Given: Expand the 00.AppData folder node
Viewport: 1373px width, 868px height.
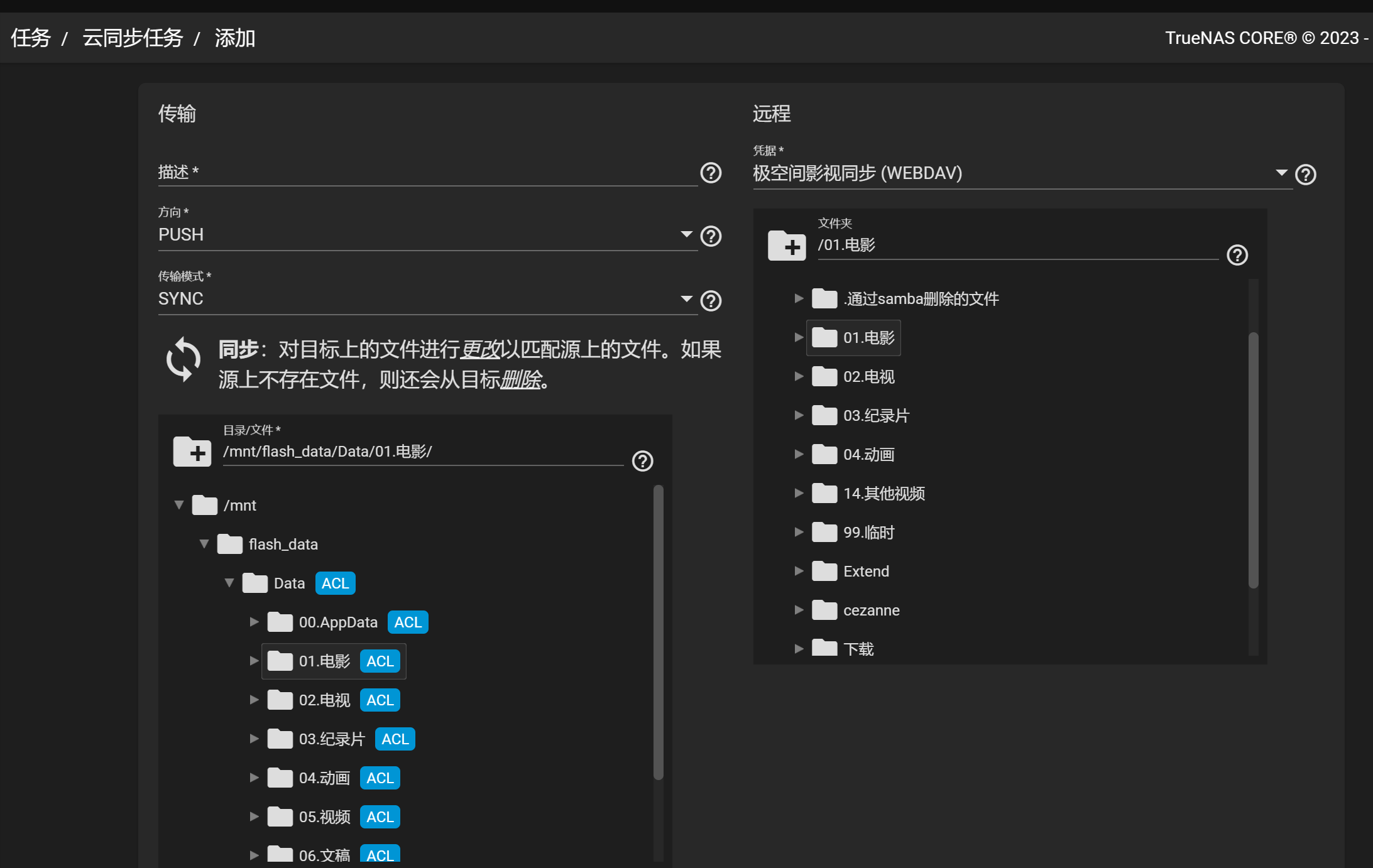Looking at the screenshot, I should 254,622.
